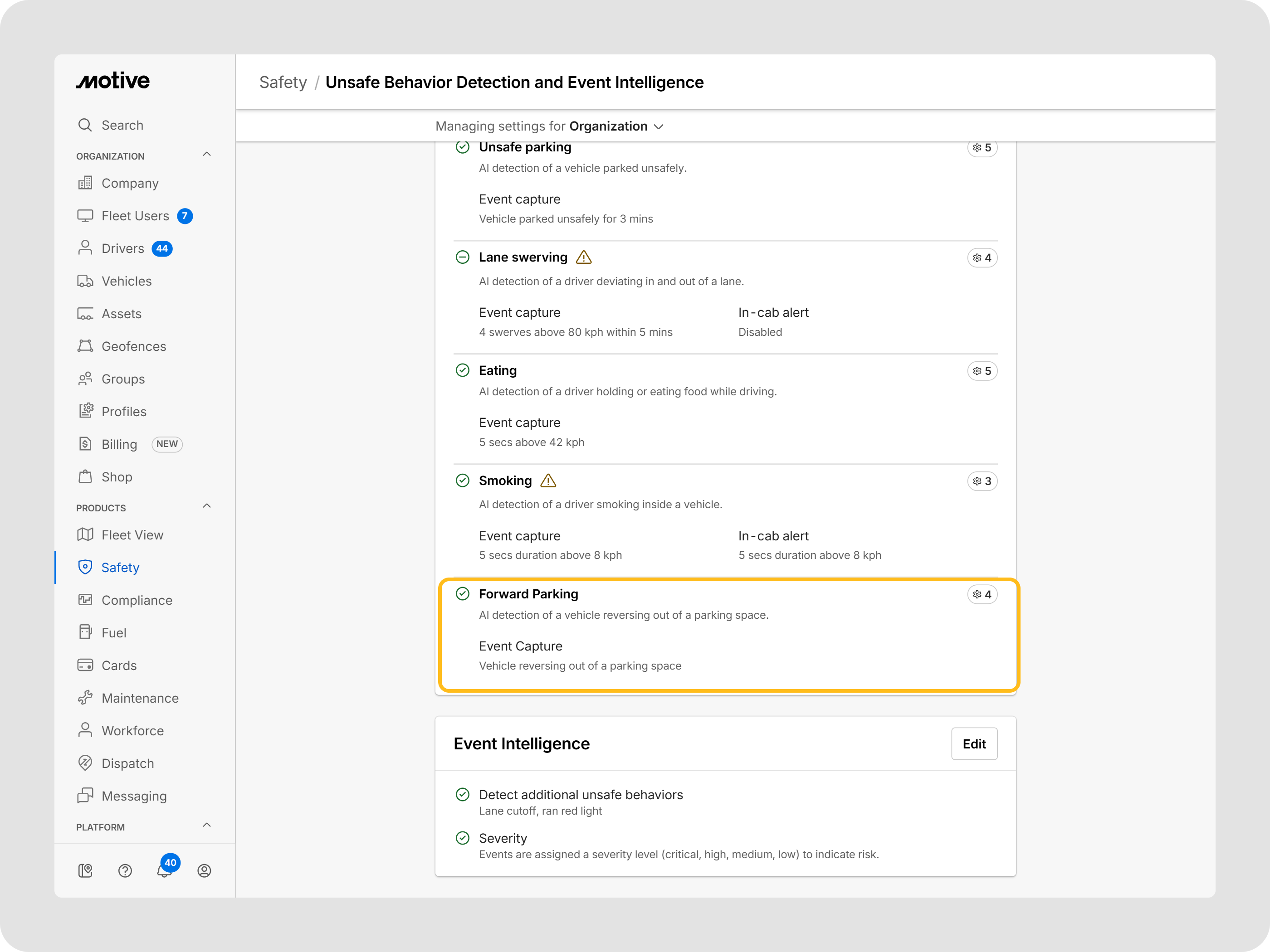Collapse the PRODUCTS sidebar section

coord(207,506)
